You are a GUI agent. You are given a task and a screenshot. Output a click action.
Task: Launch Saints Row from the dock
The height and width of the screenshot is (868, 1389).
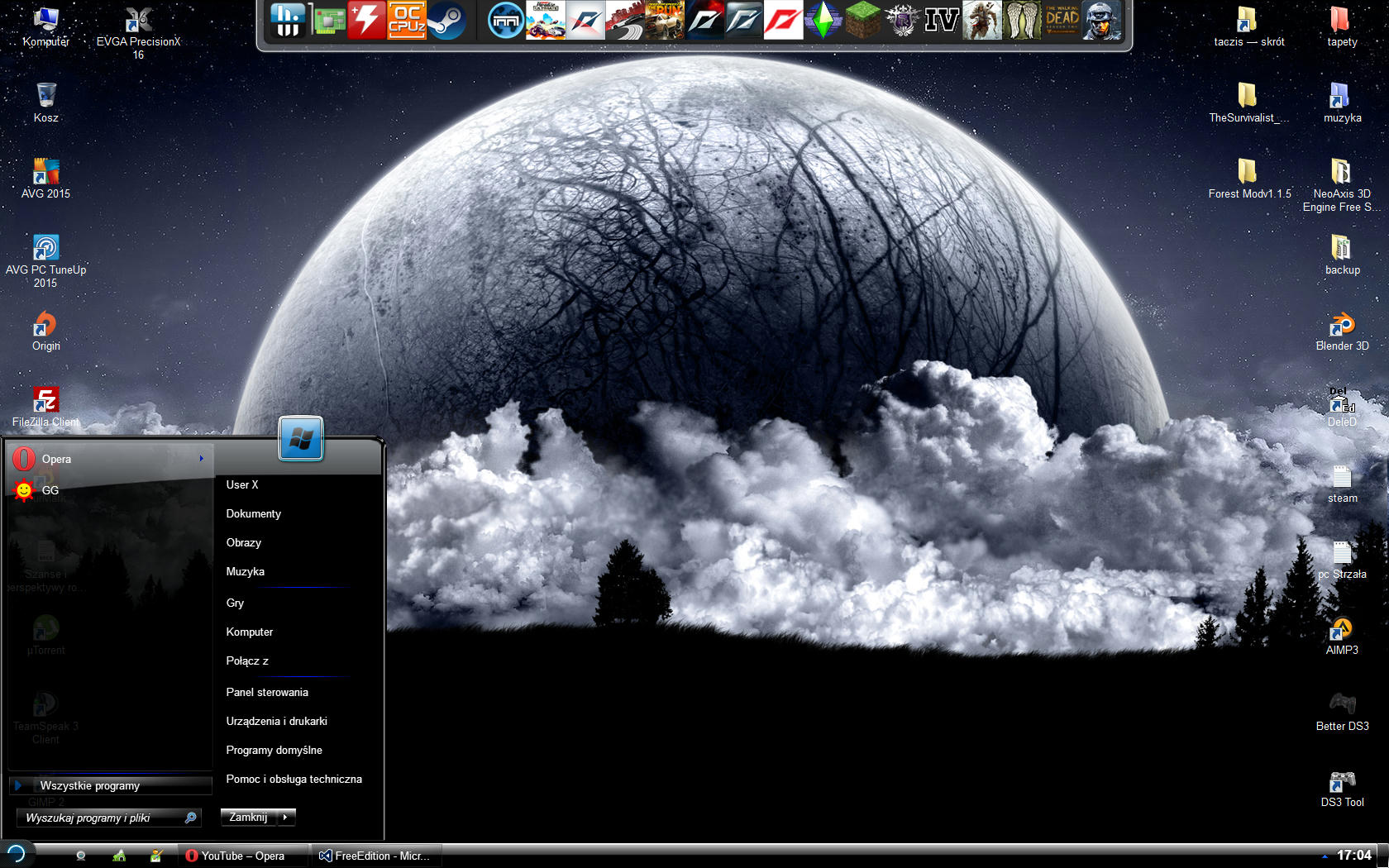[902, 21]
